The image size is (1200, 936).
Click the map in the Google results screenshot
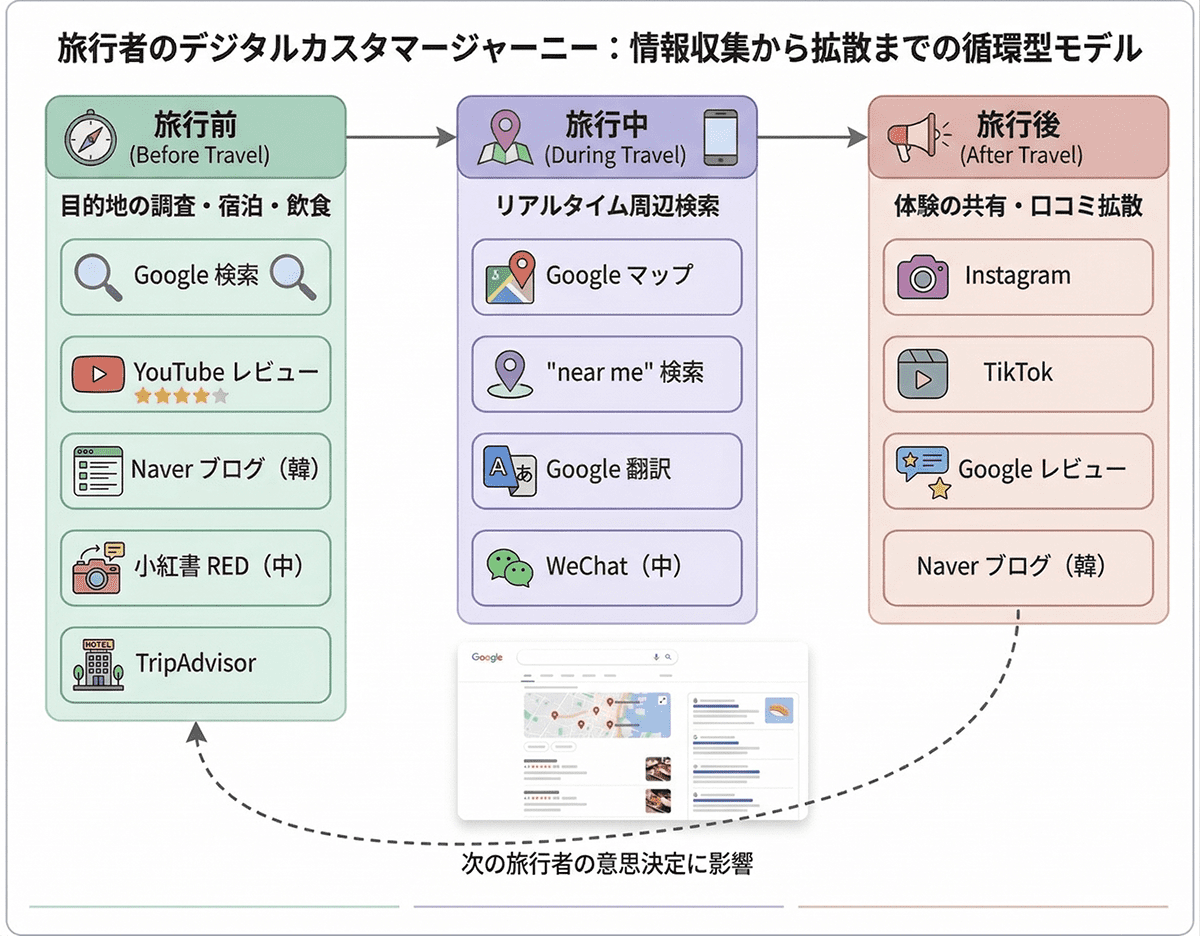pyautogui.click(x=597, y=714)
